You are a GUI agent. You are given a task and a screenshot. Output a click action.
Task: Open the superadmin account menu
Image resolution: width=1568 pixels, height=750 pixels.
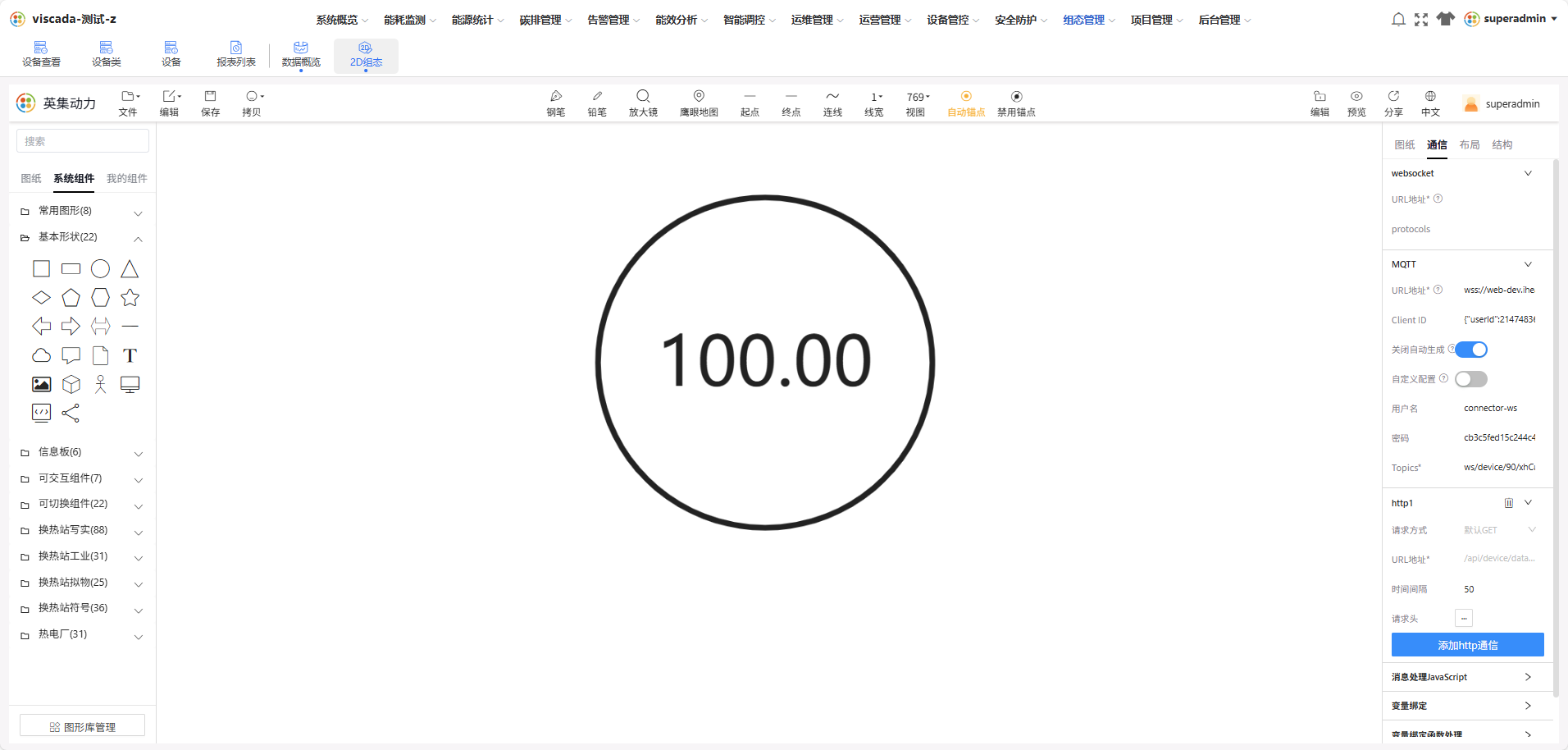coord(1511,19)
